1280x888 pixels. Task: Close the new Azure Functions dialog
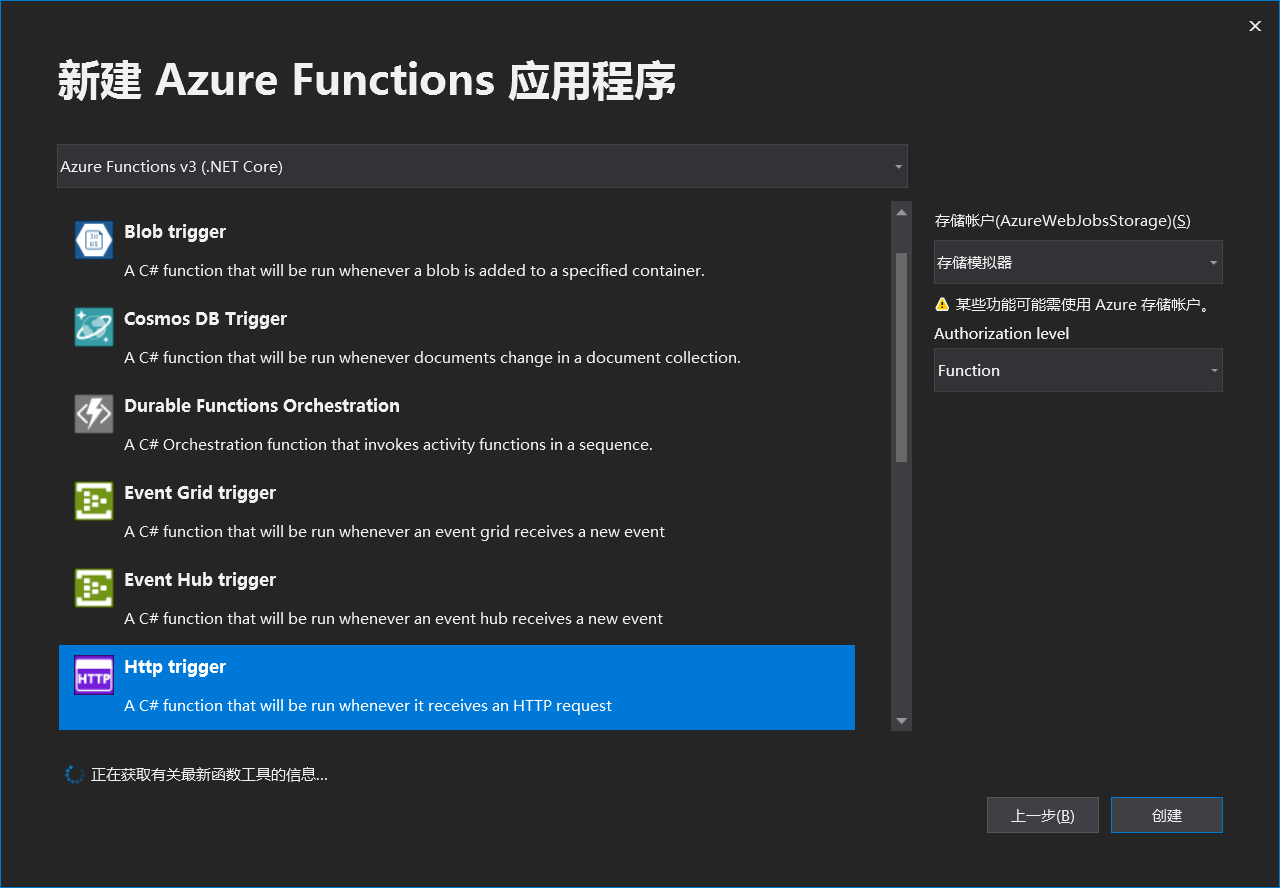tap(1255, 26)
